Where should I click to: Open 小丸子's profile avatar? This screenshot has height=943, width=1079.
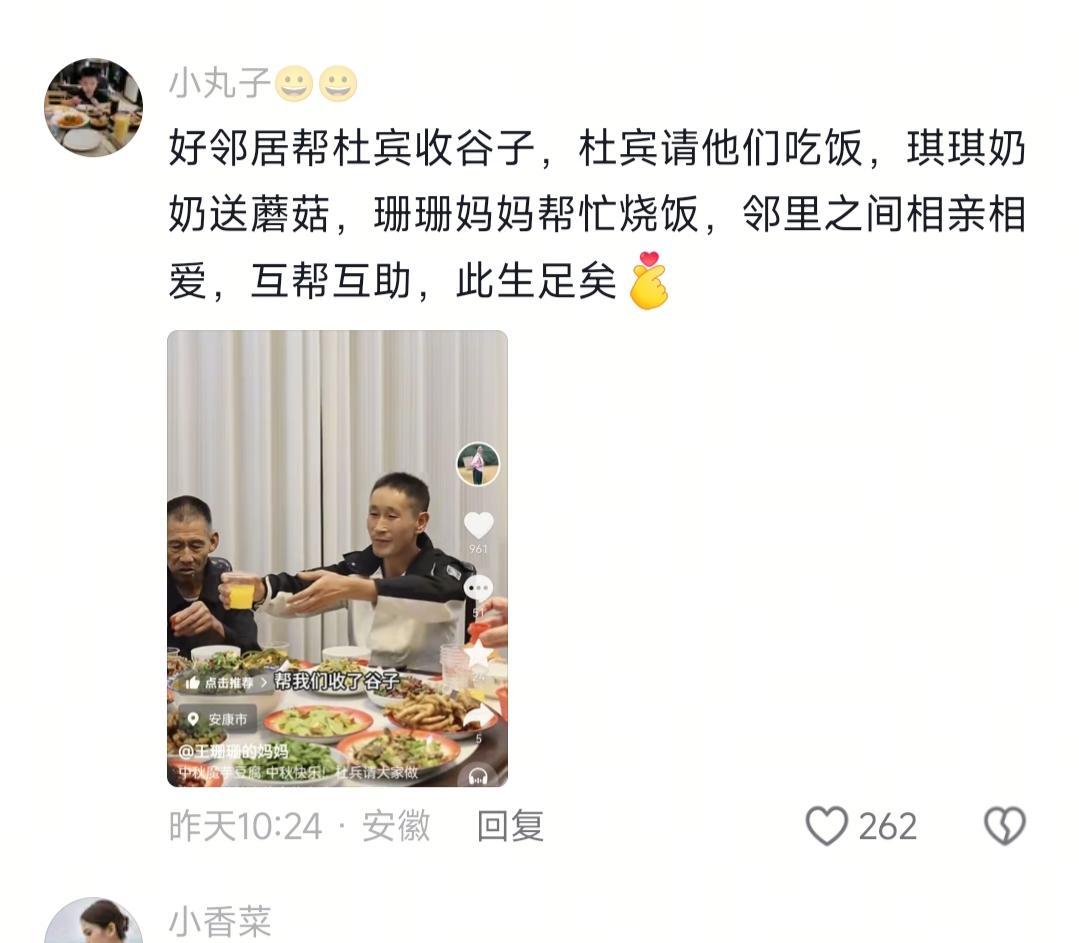point(94,107)
